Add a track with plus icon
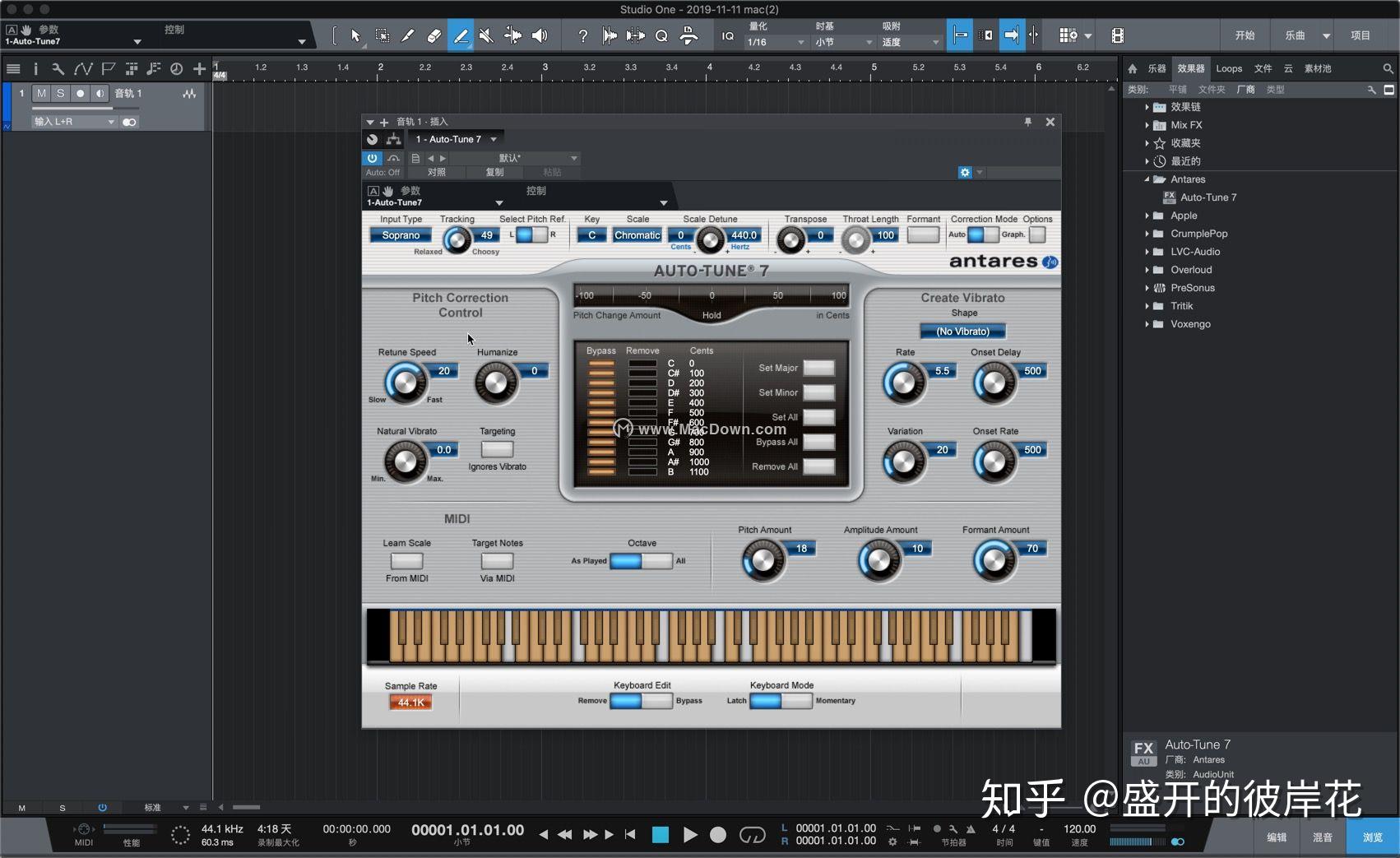The height and width of the screenshot is (858, 1400). 199,69
